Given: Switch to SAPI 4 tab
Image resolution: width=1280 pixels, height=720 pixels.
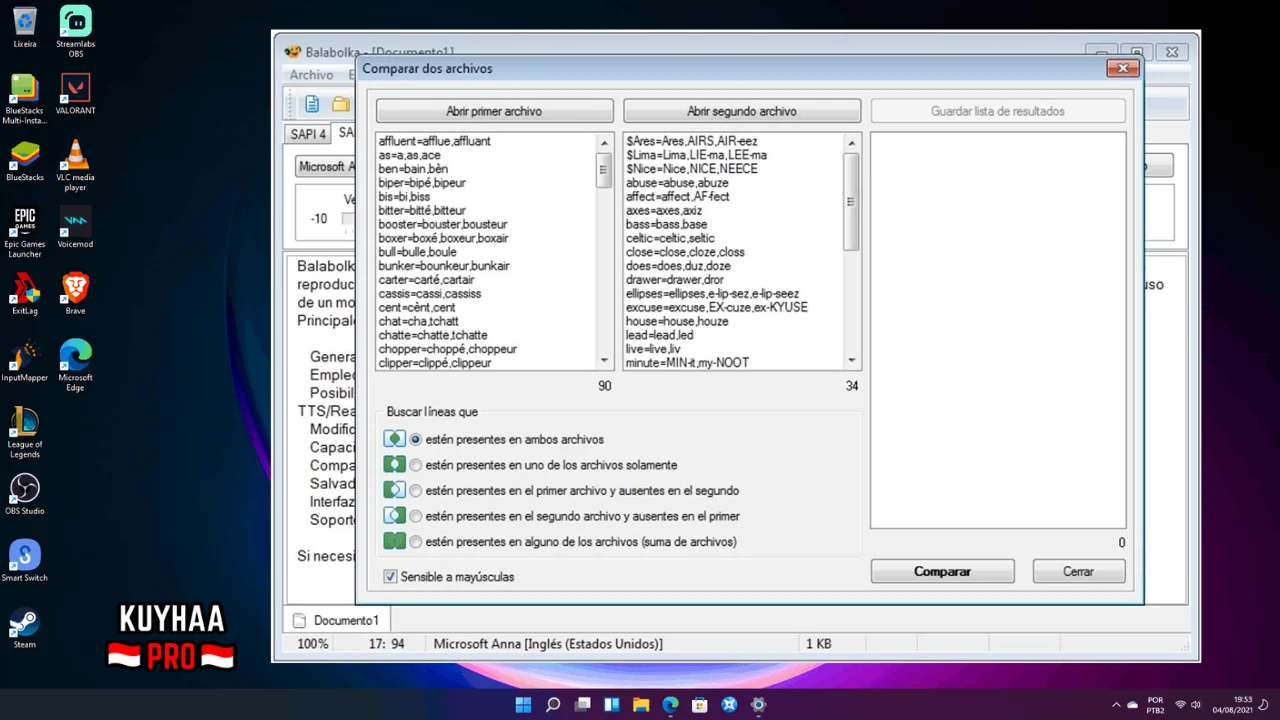Looking at the screenshot, I should click(x=308, y=134).
